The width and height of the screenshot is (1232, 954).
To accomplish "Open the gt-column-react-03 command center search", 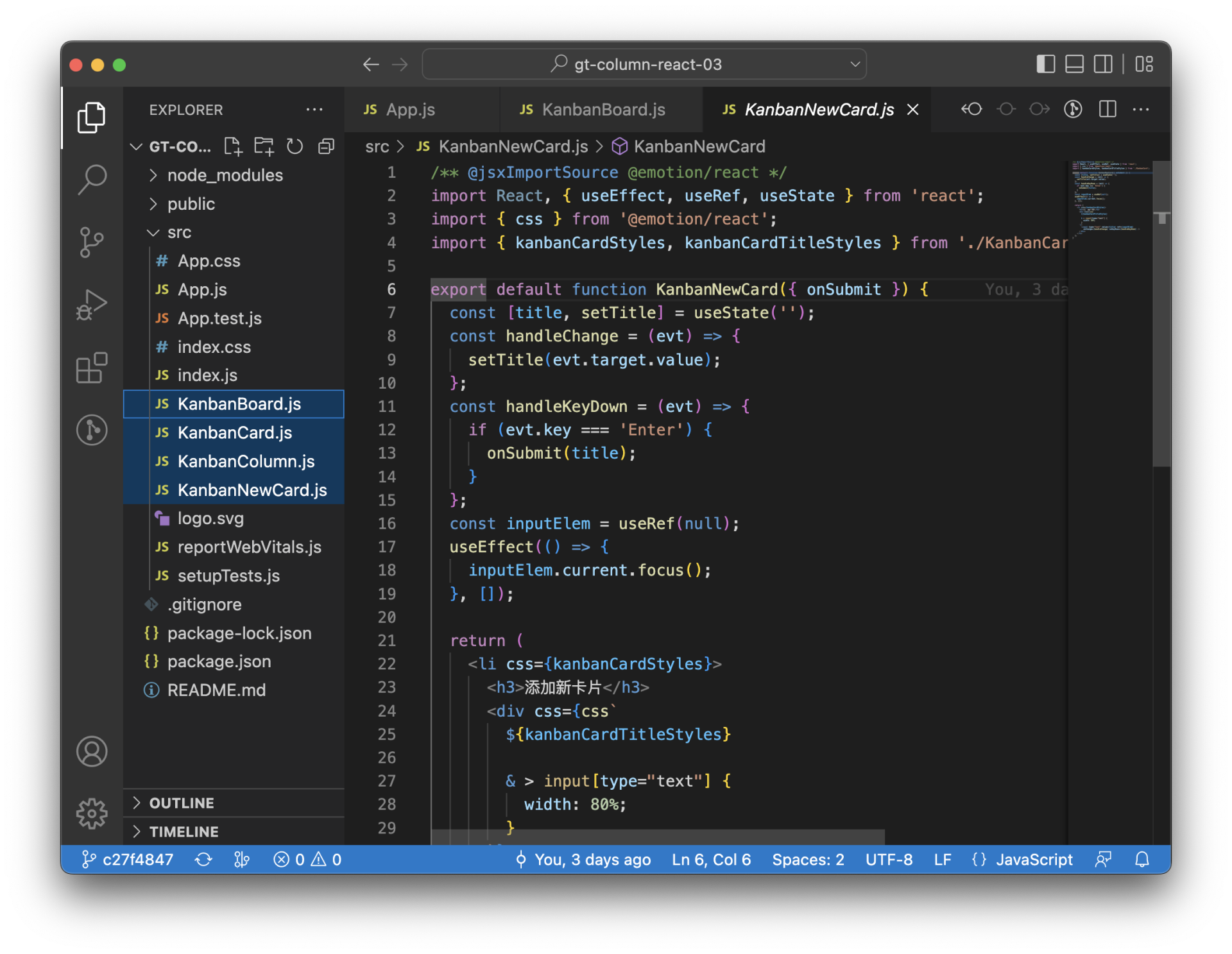I will tap(644, 64).
